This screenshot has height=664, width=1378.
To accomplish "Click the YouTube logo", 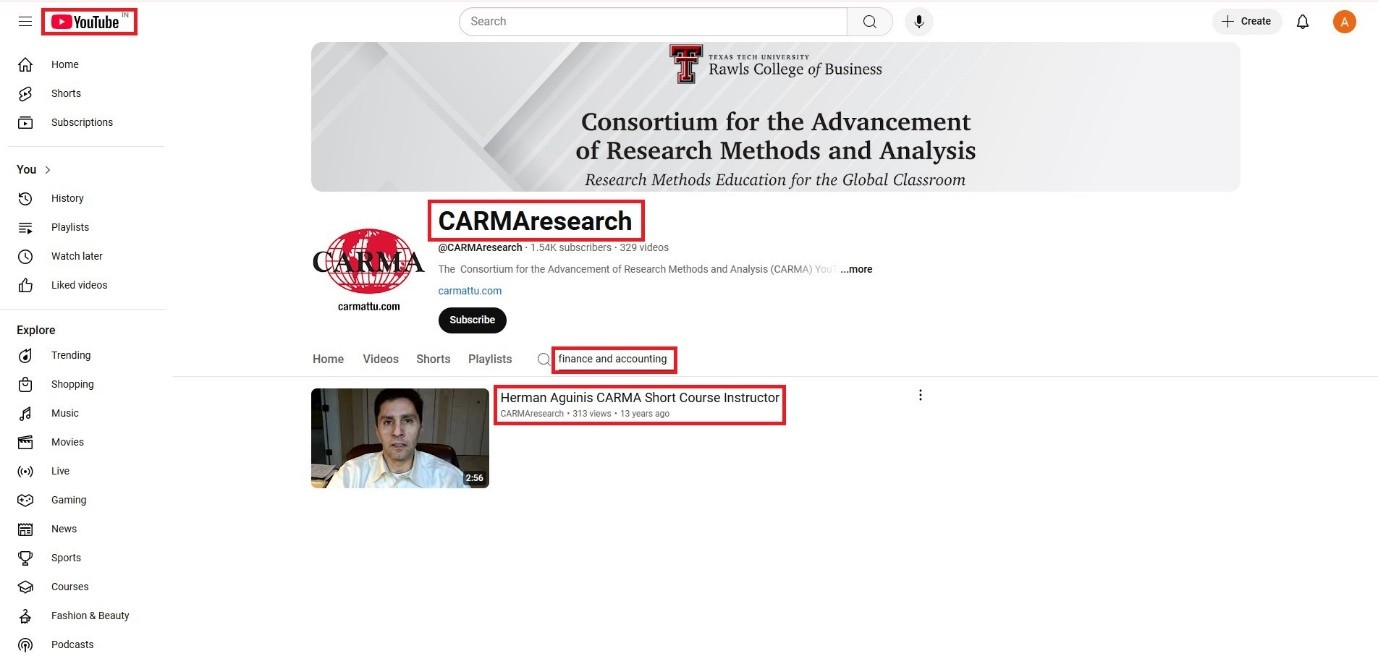I will tap(89, 21).
